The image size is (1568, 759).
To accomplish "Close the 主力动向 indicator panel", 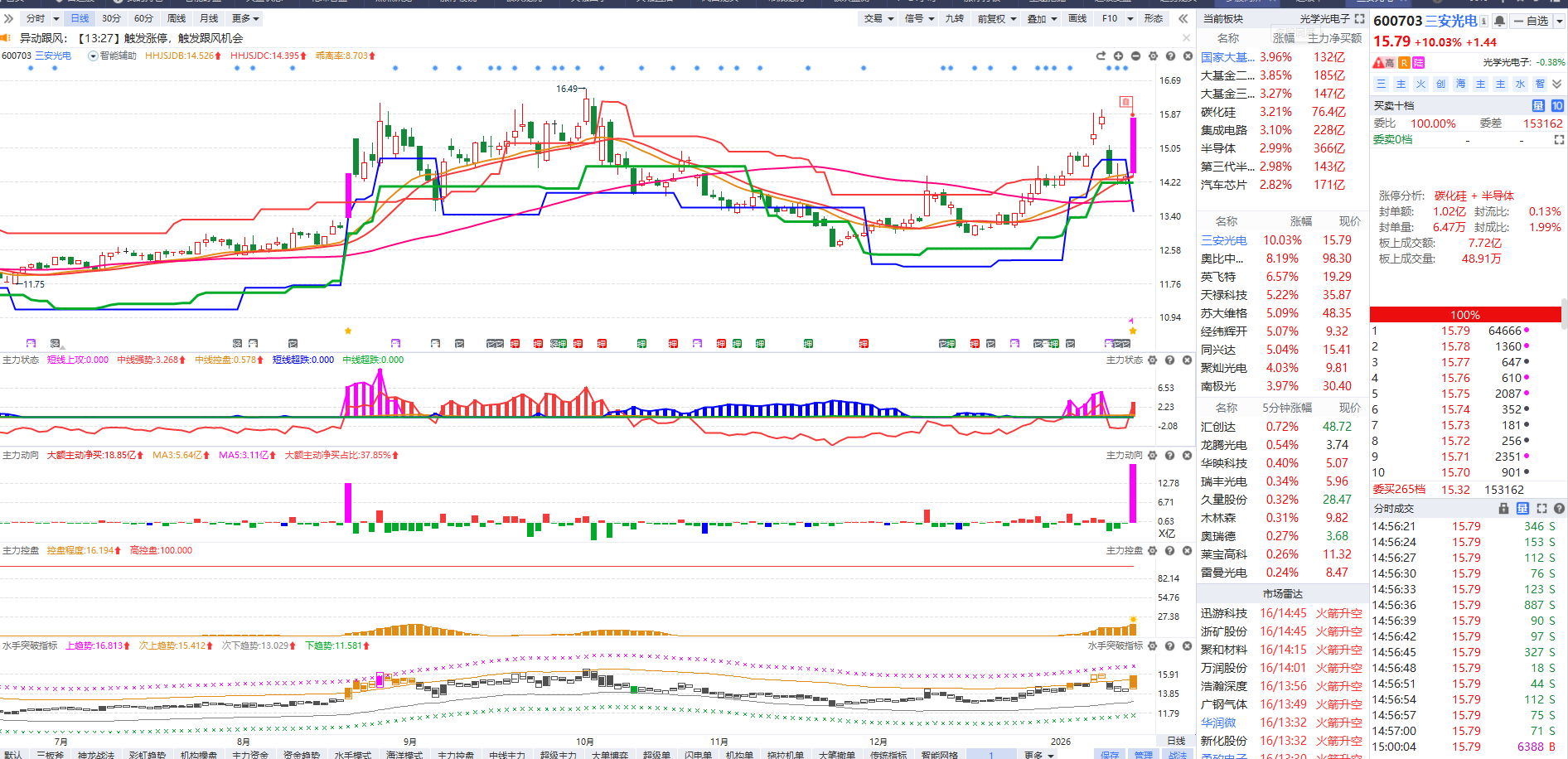I will coord(1187,456).
